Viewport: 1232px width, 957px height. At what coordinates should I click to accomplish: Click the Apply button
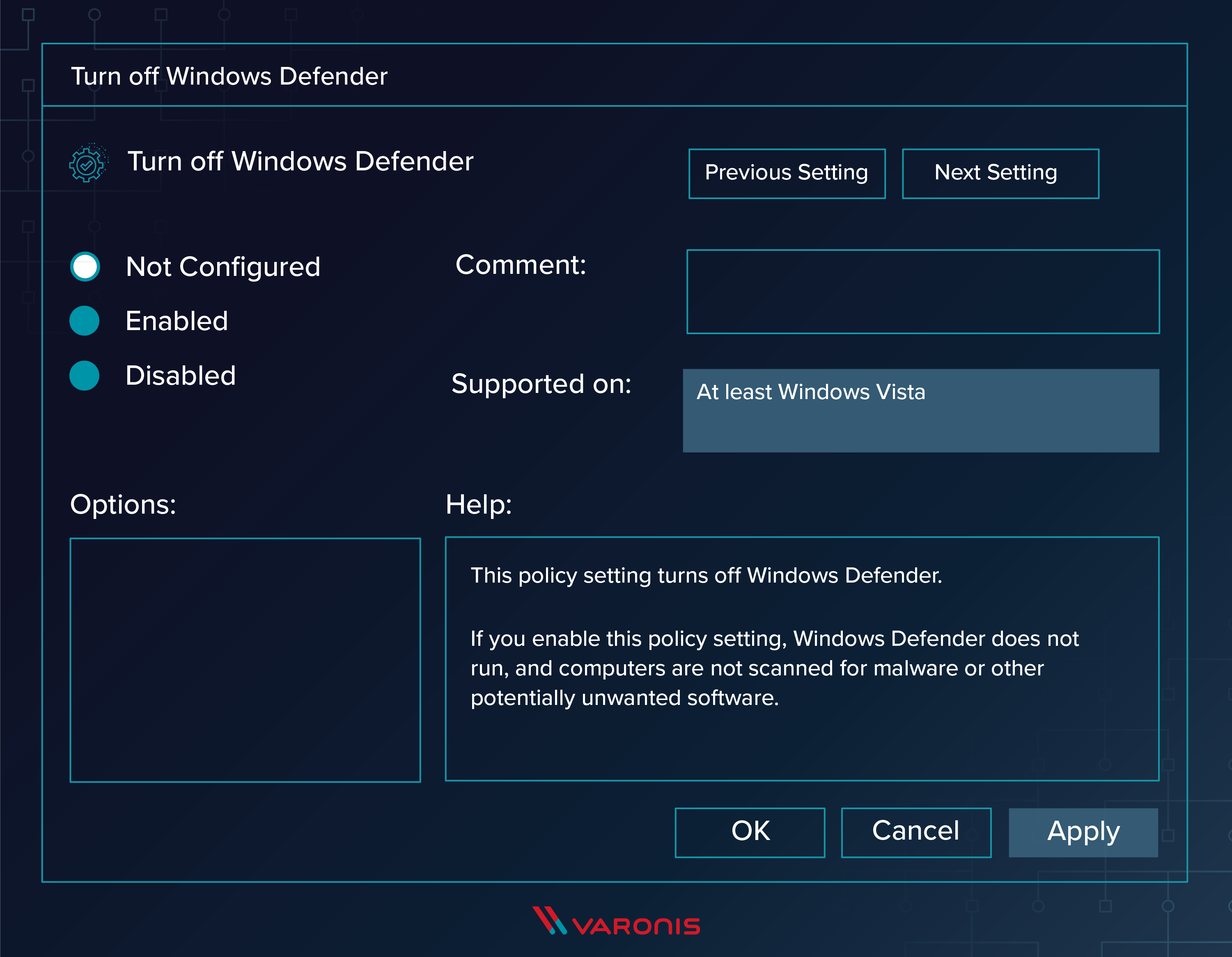[1083, 832]
